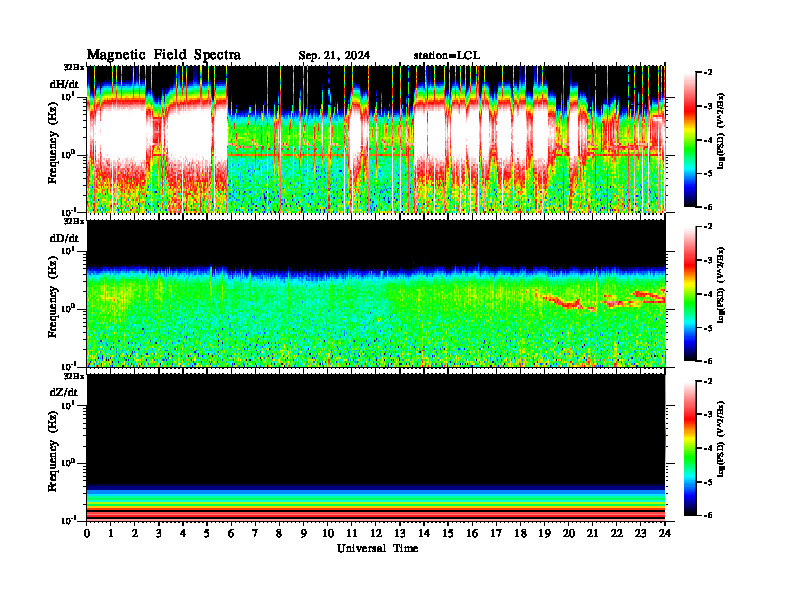Image resolution: width=792 pixels, height=612 pixels.
Task: Click hour 6 on the Universal Time axis
Action: [231, 533]
